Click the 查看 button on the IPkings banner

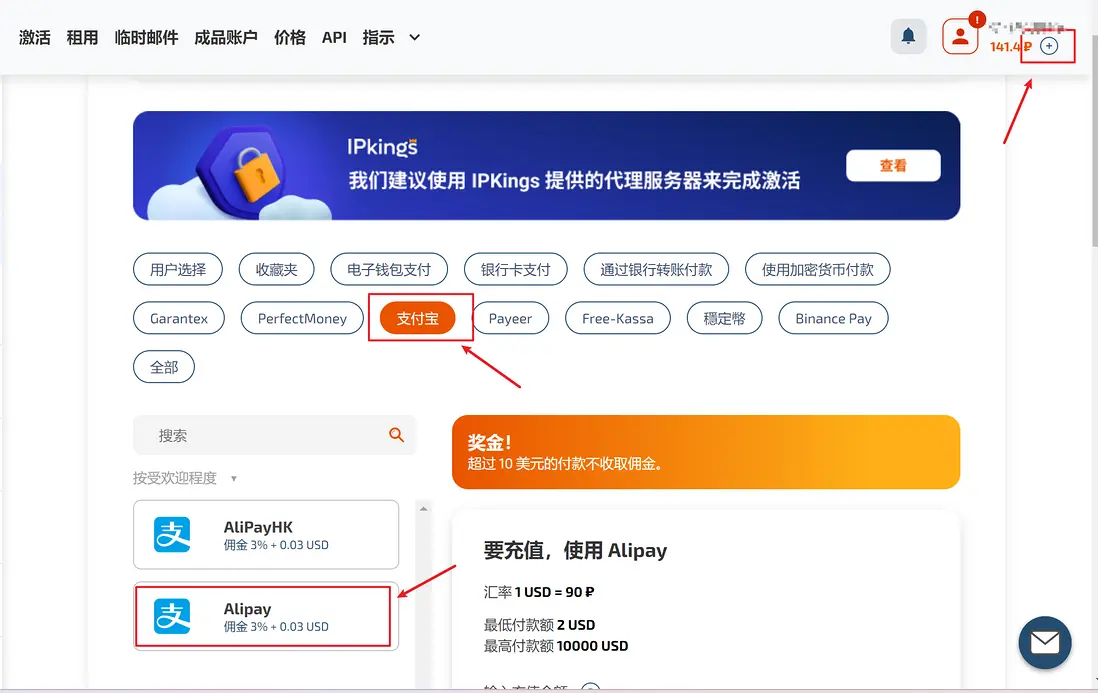tap(893, 165)
